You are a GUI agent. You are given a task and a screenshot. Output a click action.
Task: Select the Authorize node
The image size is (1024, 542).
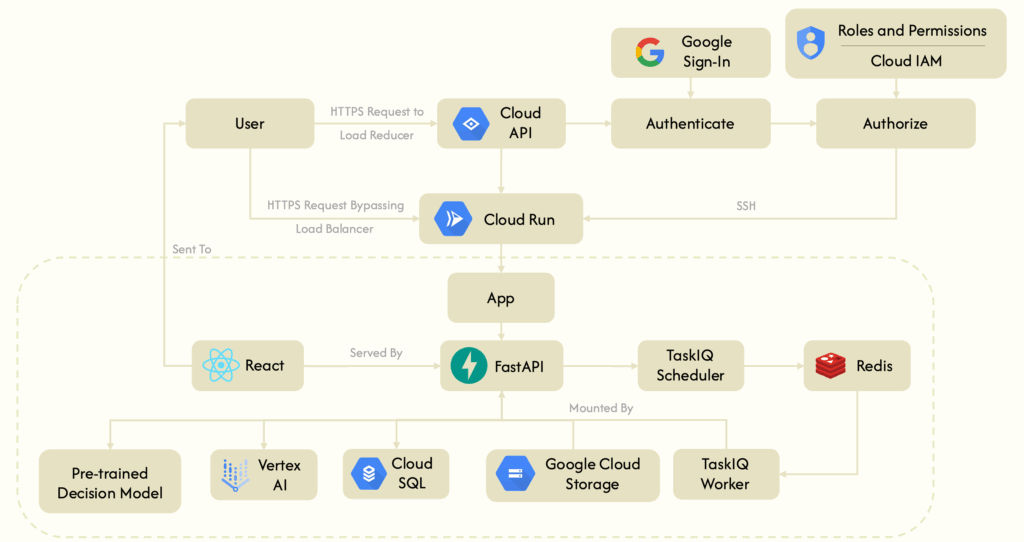[x=895, y=124]
